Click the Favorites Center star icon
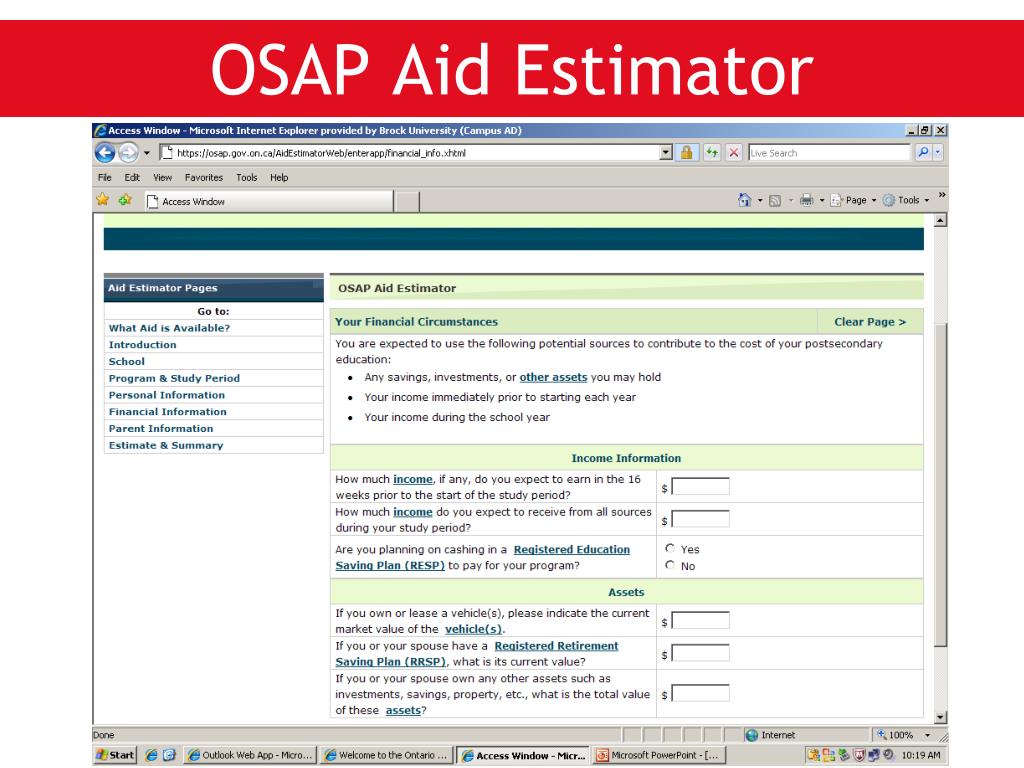The image size is (1024, 768). click(x=103, y=200)
